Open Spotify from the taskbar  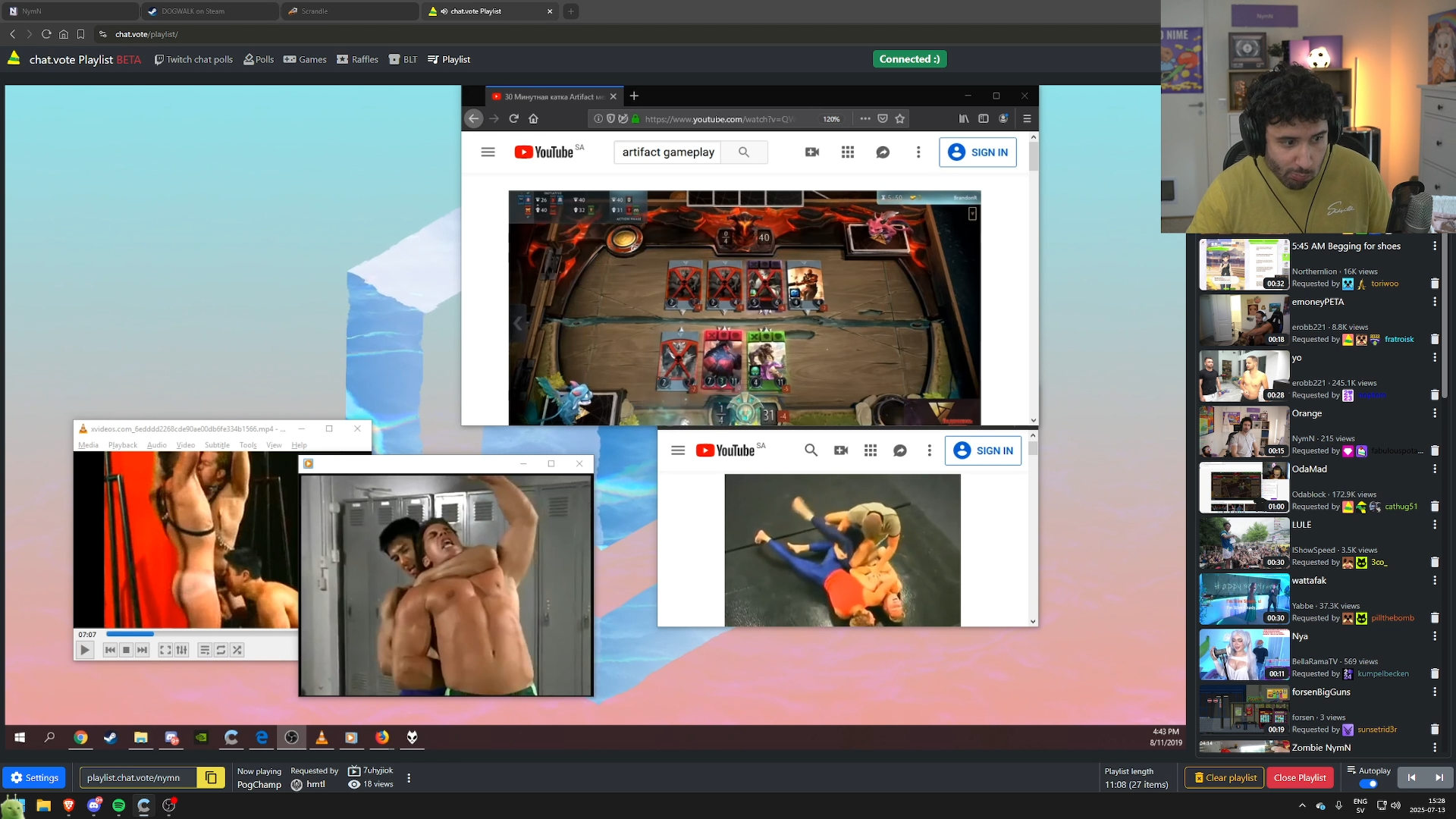119,805
